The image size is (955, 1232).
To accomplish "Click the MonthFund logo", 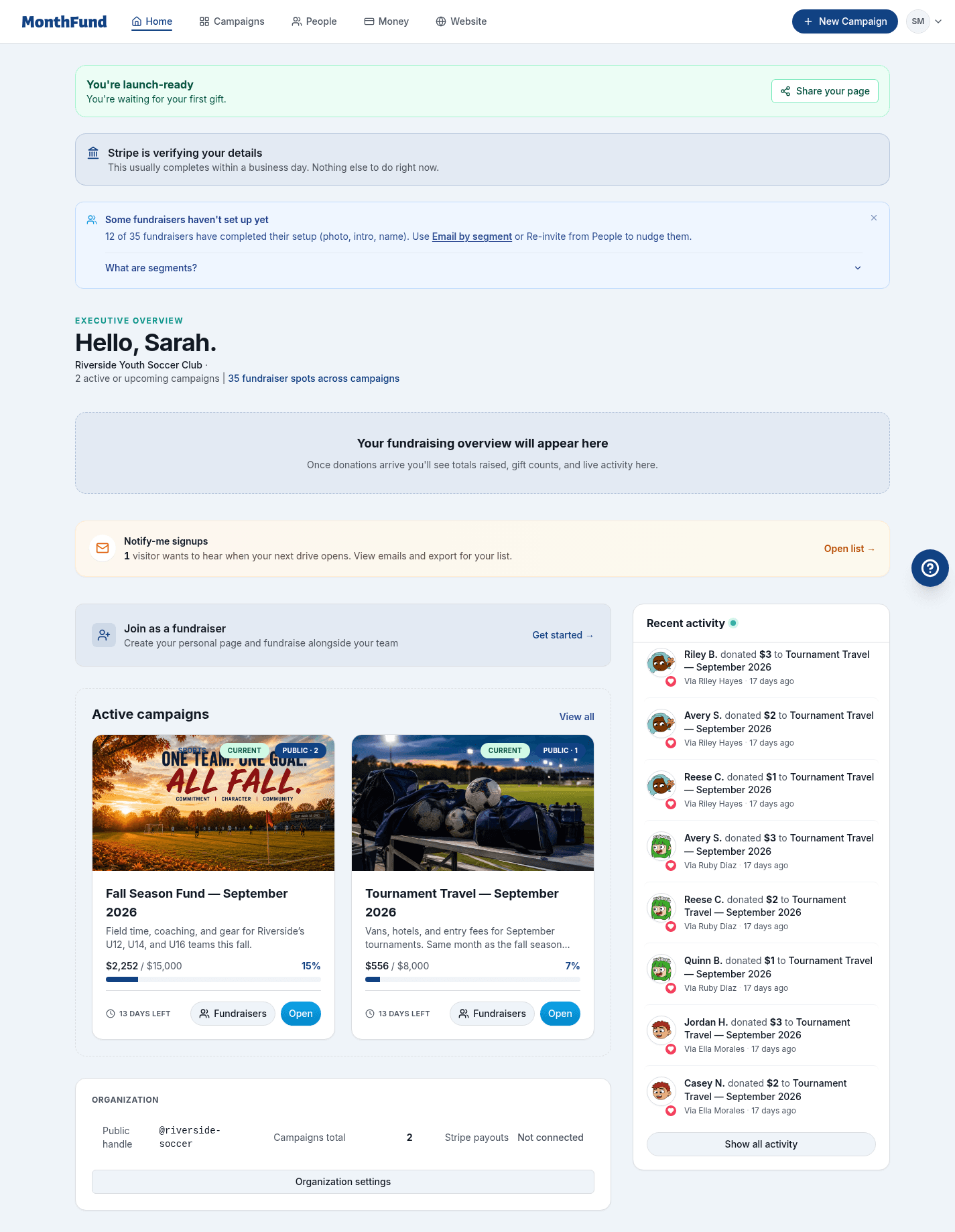I will (64, 21).
